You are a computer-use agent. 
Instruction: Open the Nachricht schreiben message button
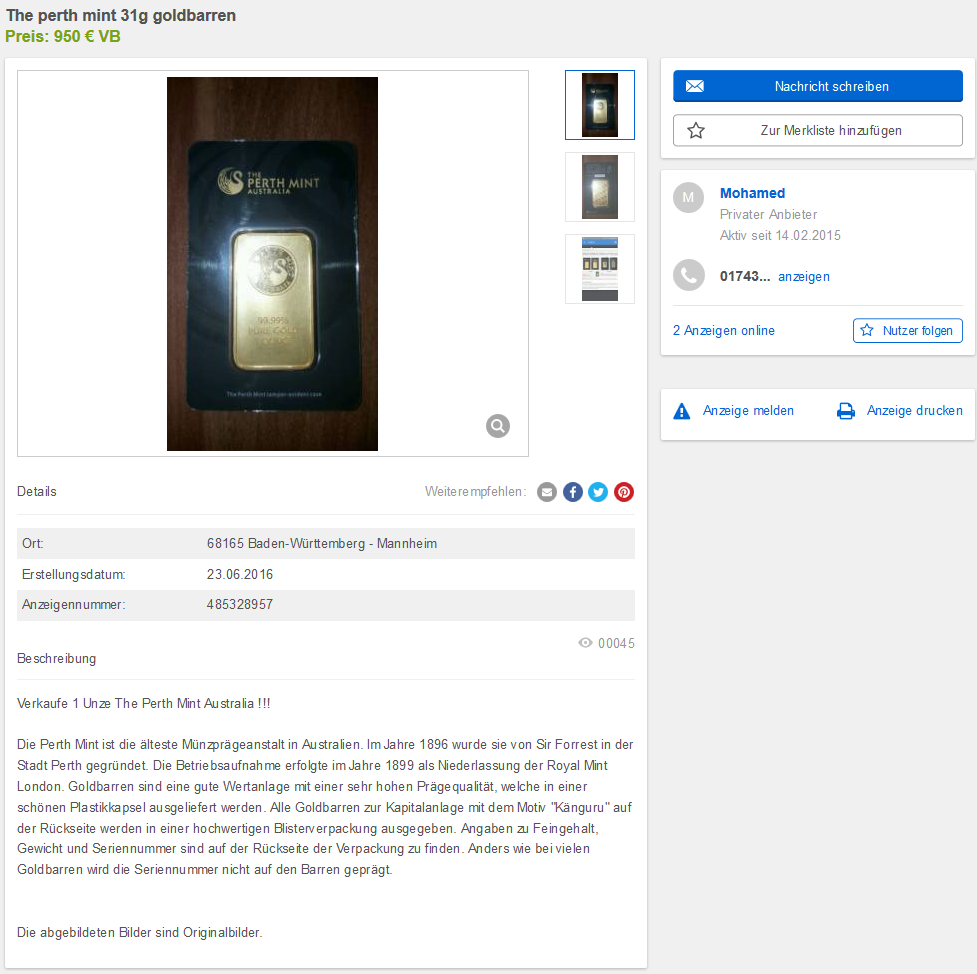[817, 86]
